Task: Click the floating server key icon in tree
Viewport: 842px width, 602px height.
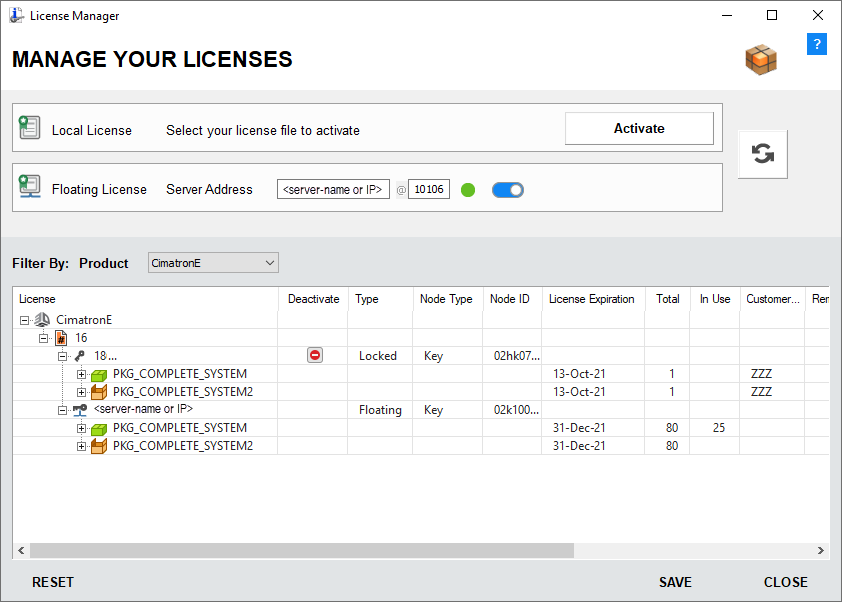Action: click(x=80, y=410)
